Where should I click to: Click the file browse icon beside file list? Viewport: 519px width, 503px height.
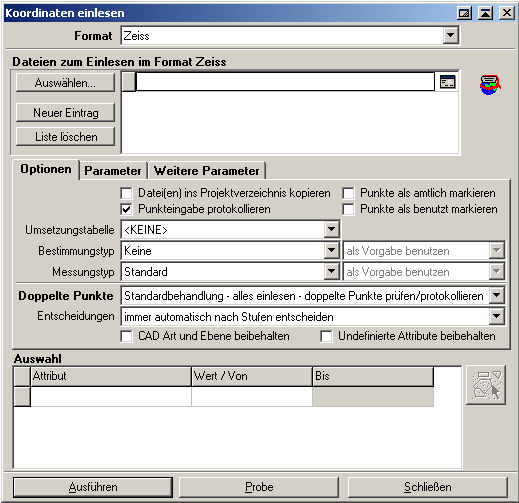click(447, 82)
